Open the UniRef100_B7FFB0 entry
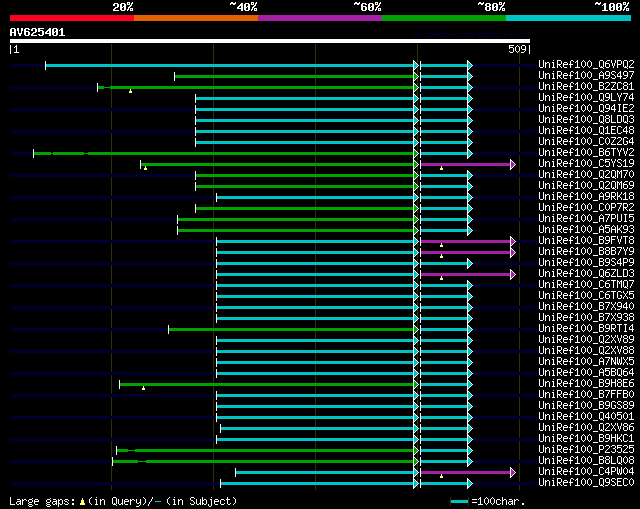This screenshot has width=640, height=509. pyautogui.click(x=586, y=395)
